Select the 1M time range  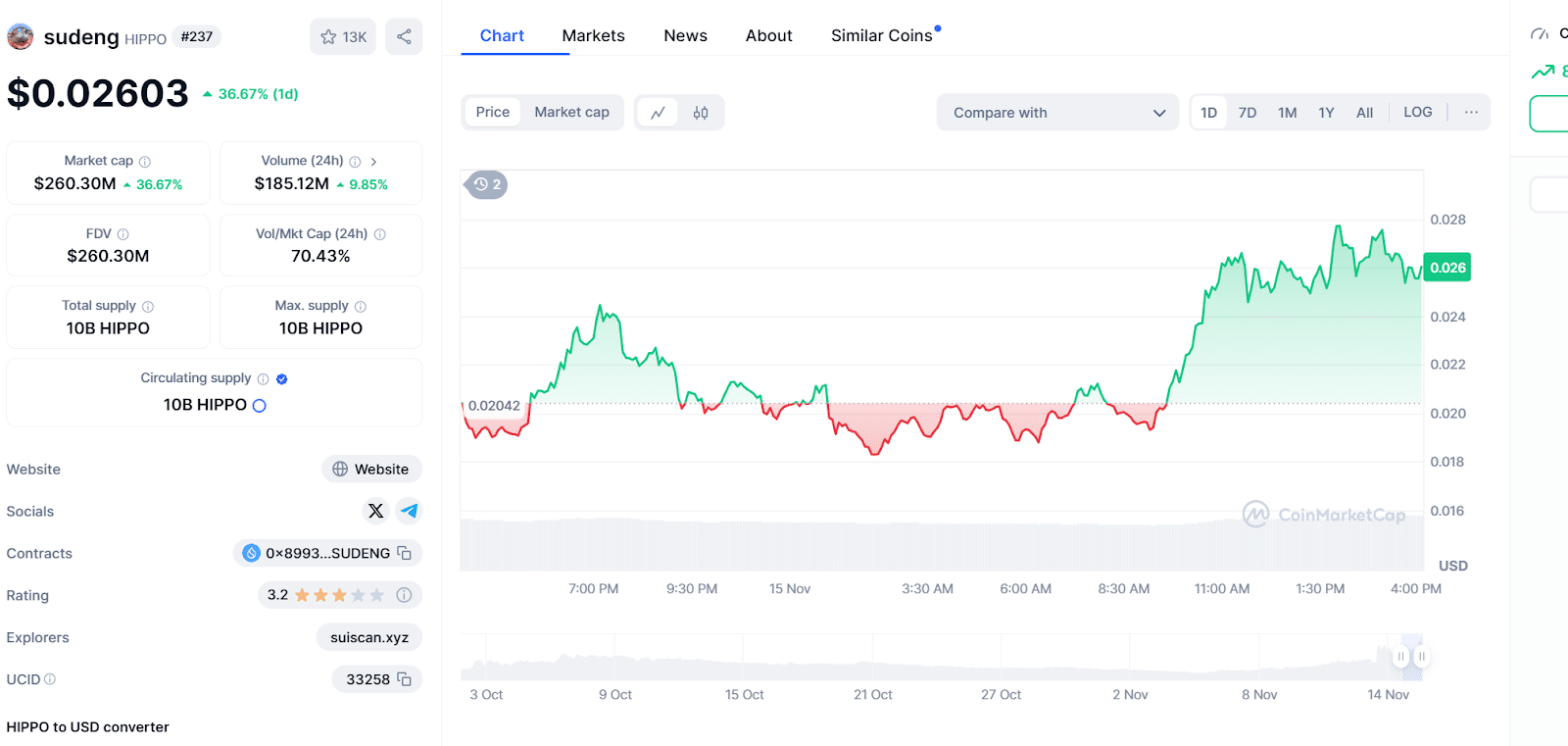pos(1288,113)
